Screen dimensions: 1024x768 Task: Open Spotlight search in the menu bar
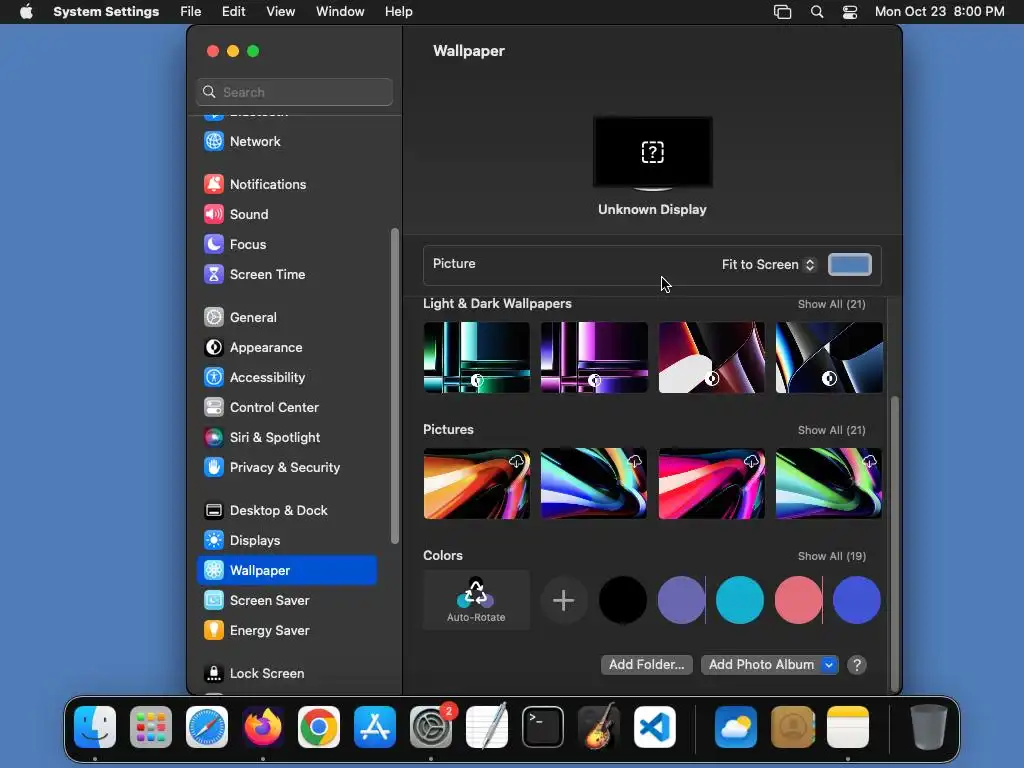coord(816,12)
